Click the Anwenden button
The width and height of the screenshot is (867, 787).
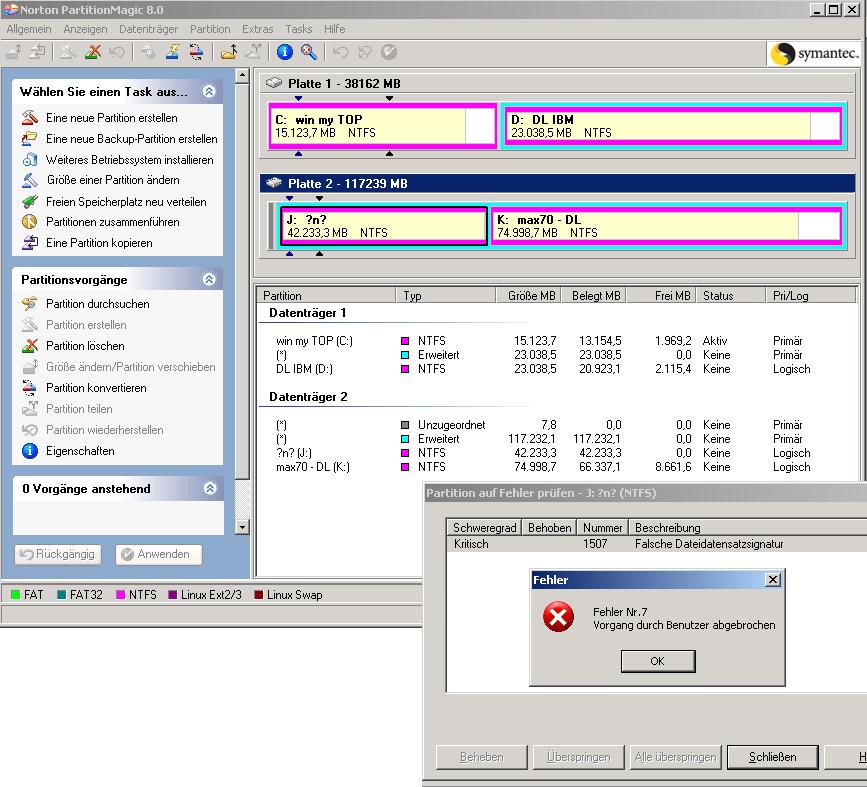(x=159, y=554)
